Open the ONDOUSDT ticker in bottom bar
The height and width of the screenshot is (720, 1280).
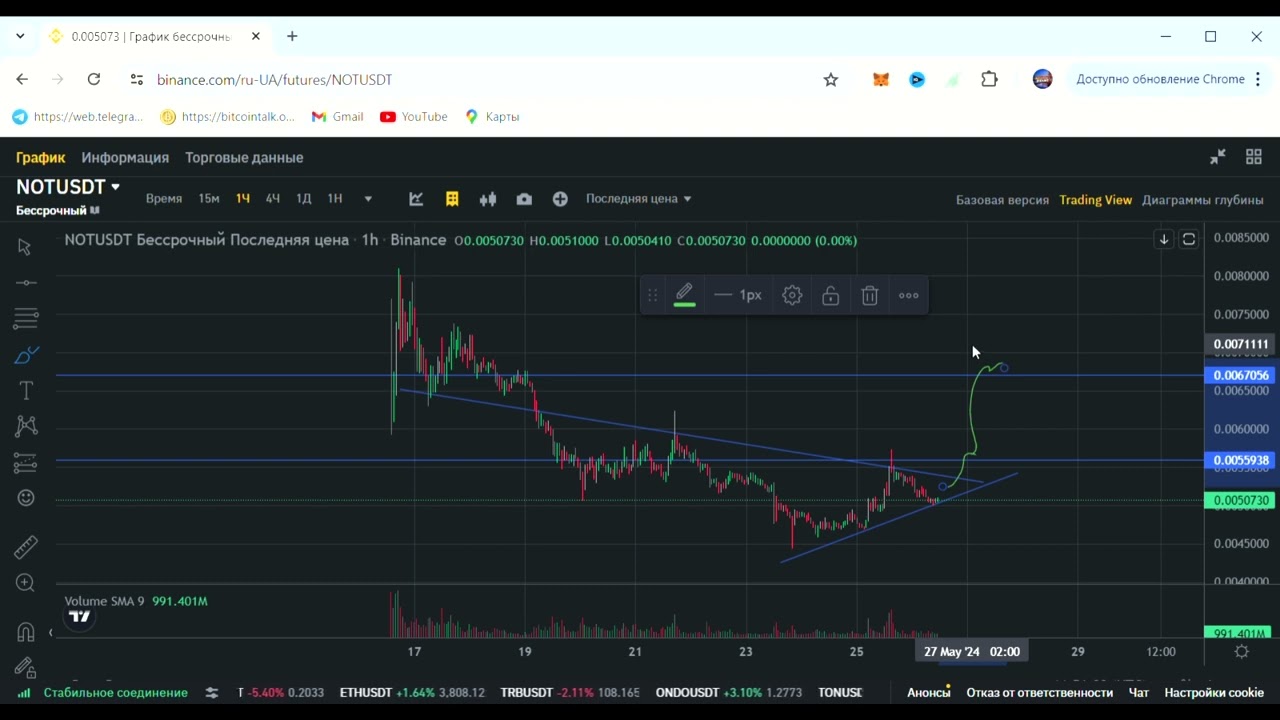click(x=729, y=692)
